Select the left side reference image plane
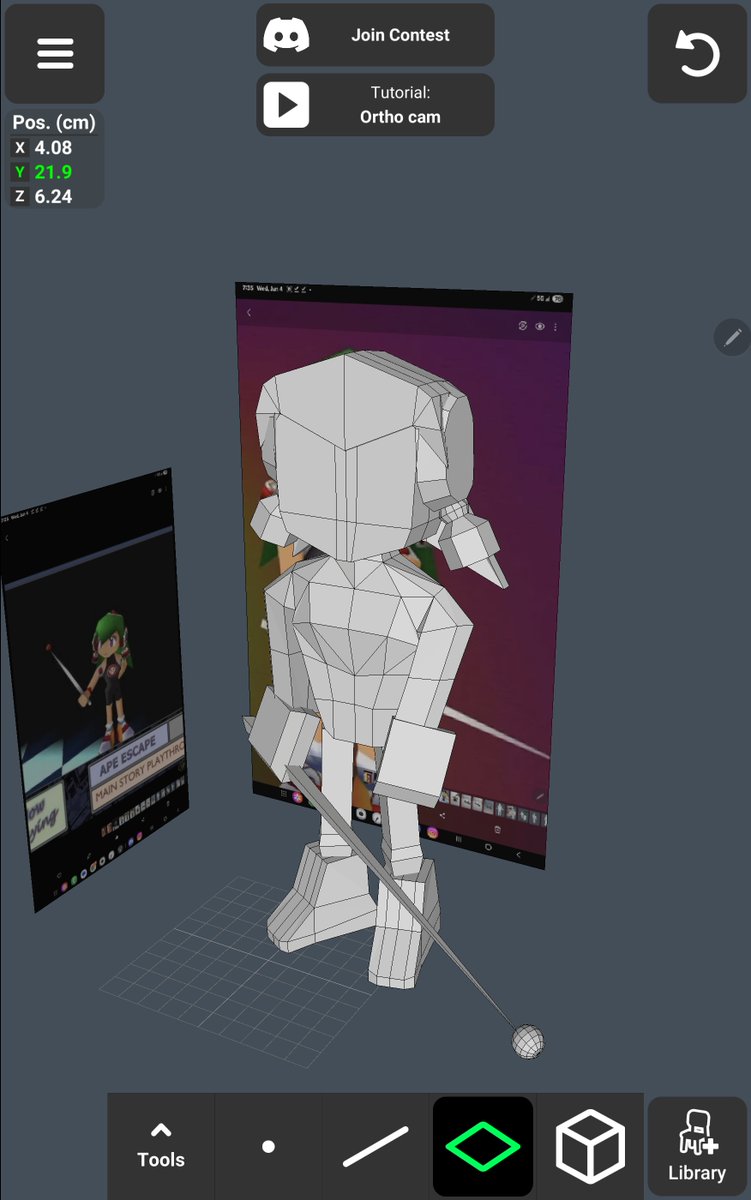751x1200 pixels. 95,690
